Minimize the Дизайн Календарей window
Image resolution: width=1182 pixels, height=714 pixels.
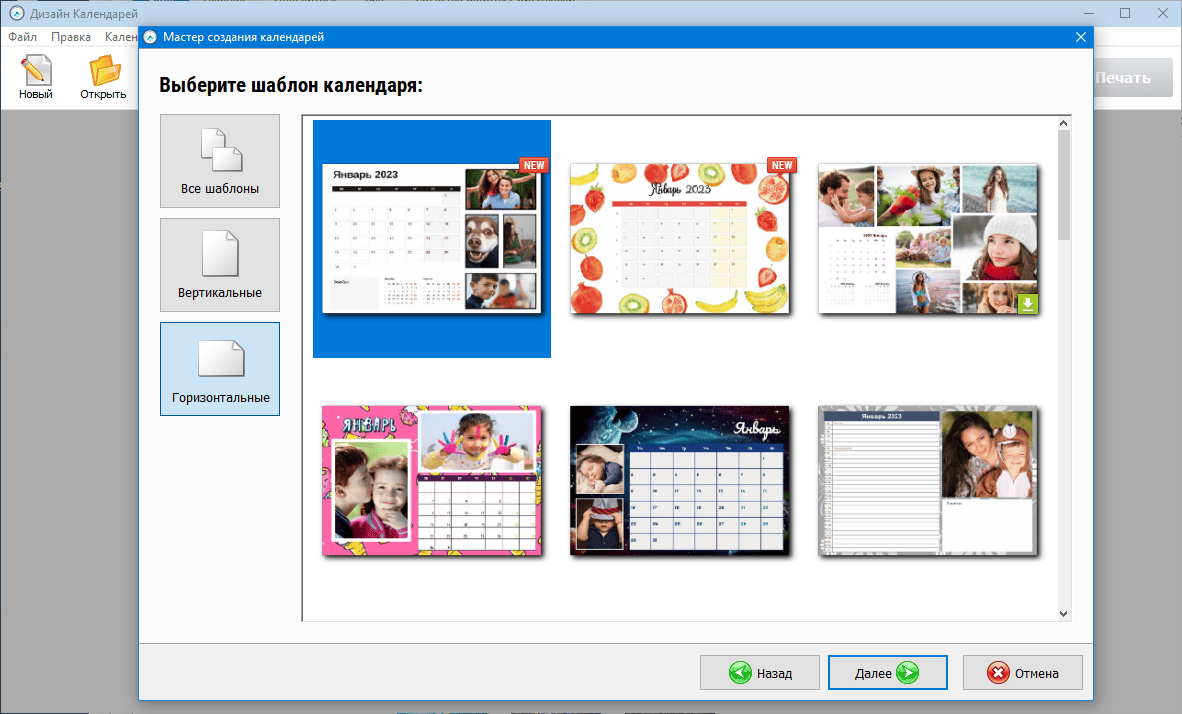point(1089,13)
